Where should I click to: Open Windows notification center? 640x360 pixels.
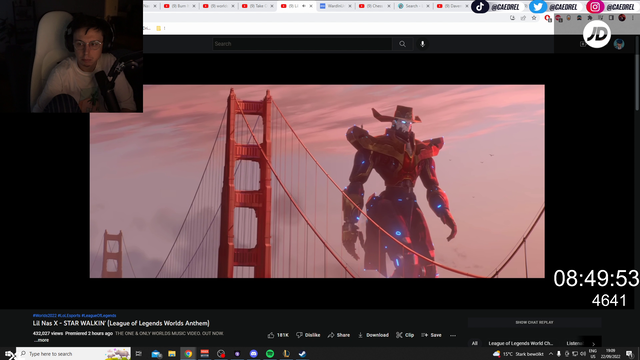[x=630, y=354]
